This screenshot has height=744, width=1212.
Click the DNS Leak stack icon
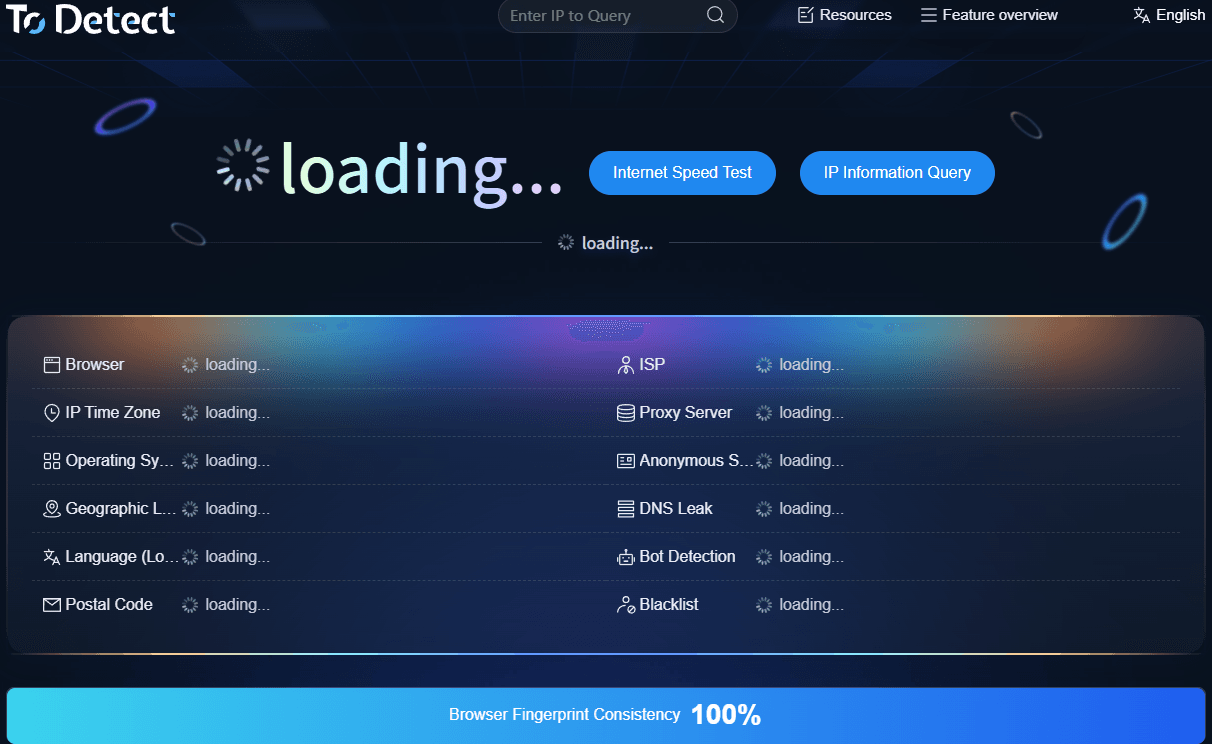(x=626, y=509)
